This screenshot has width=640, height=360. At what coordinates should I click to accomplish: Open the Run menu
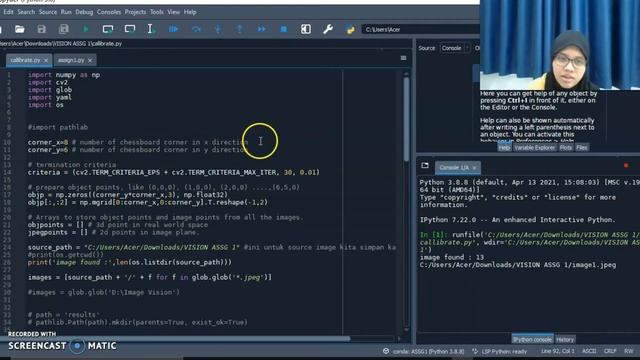pos(66,12)
